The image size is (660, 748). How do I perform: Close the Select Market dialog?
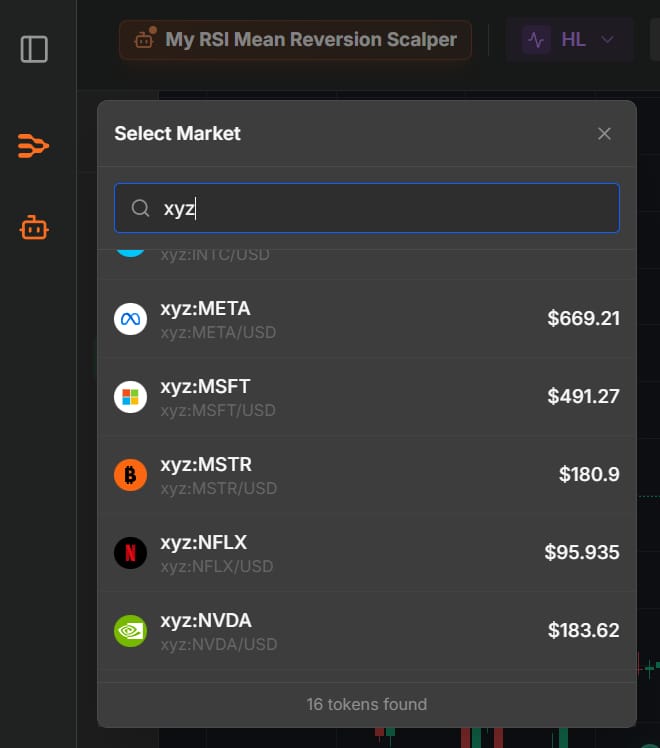604,134
